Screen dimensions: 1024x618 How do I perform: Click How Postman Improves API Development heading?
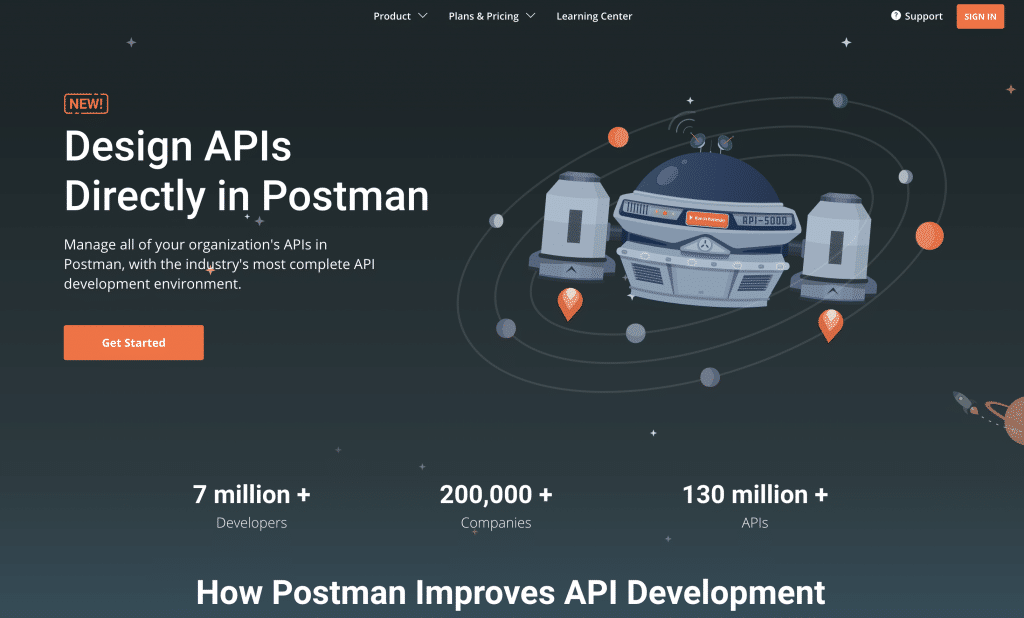coord(511,593)
